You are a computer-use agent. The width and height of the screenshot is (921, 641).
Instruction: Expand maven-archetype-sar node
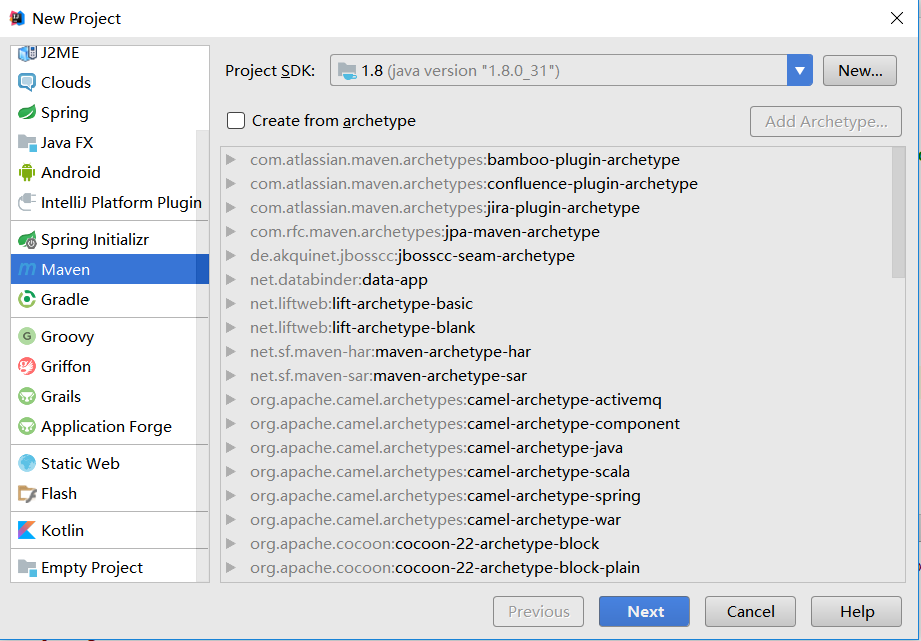point(231,376)
